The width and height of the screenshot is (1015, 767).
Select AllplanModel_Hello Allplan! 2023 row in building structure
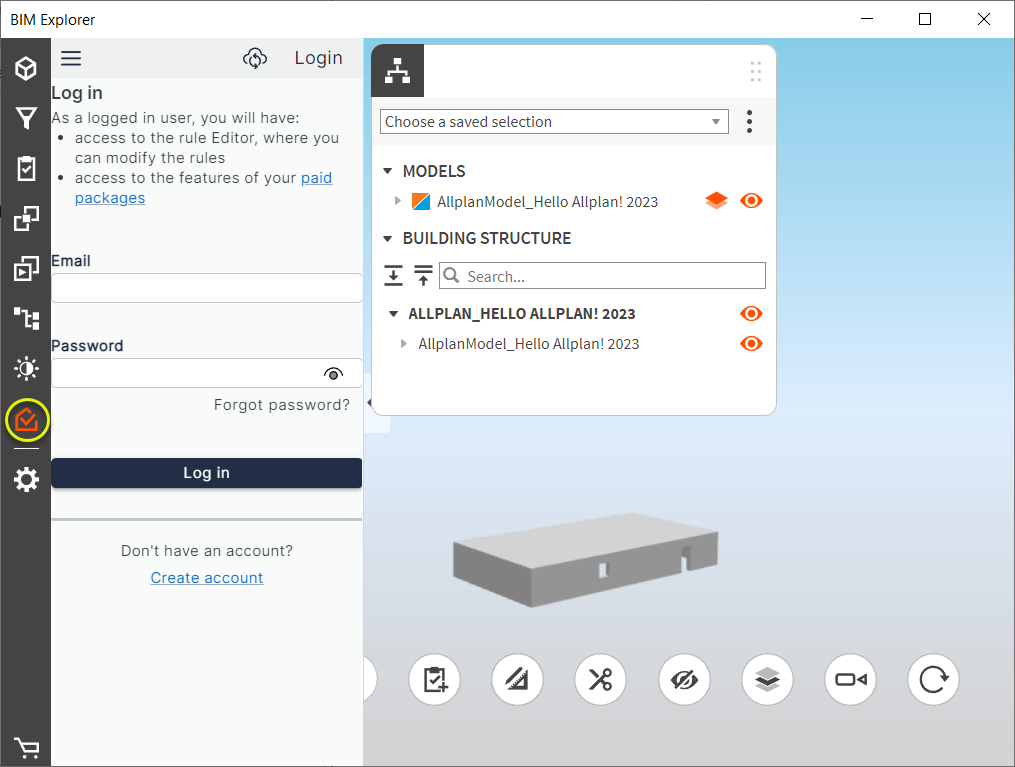(x=529, y=344)
